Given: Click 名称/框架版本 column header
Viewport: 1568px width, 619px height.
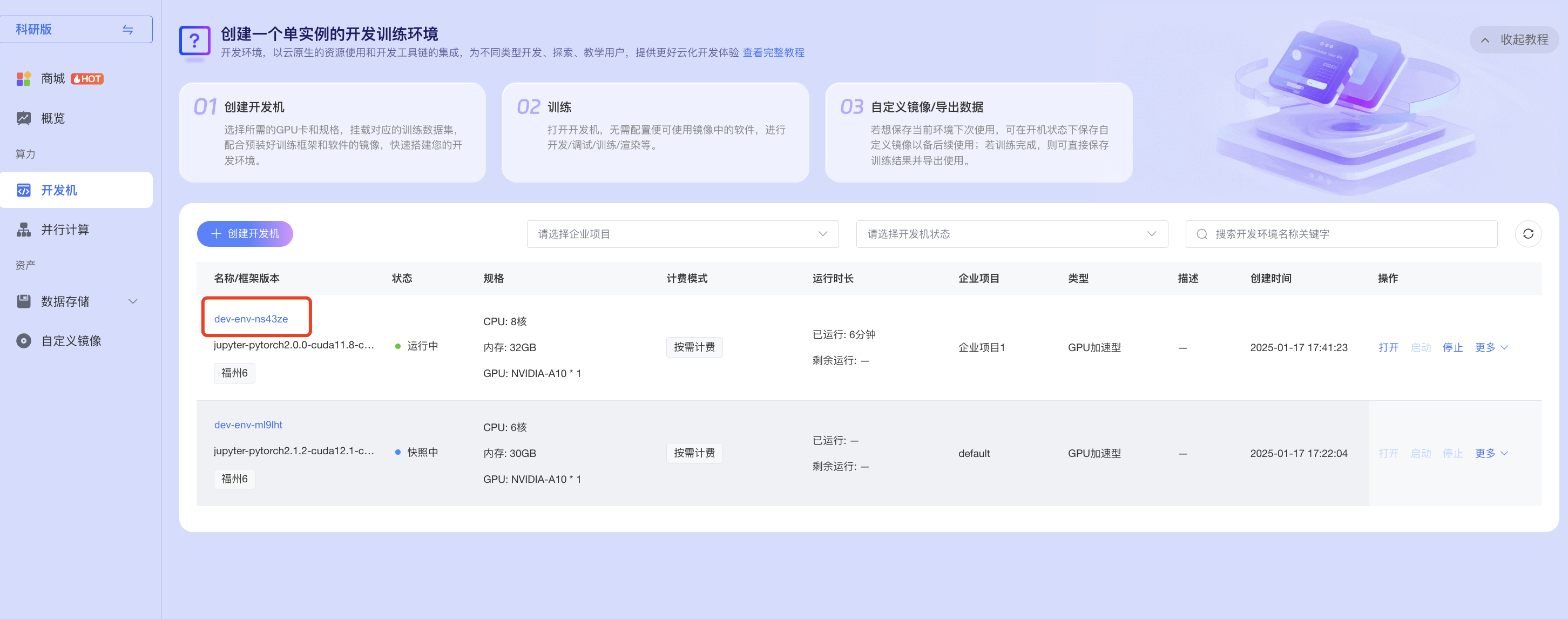Looking at the screenshot, I should pos(247,278).
